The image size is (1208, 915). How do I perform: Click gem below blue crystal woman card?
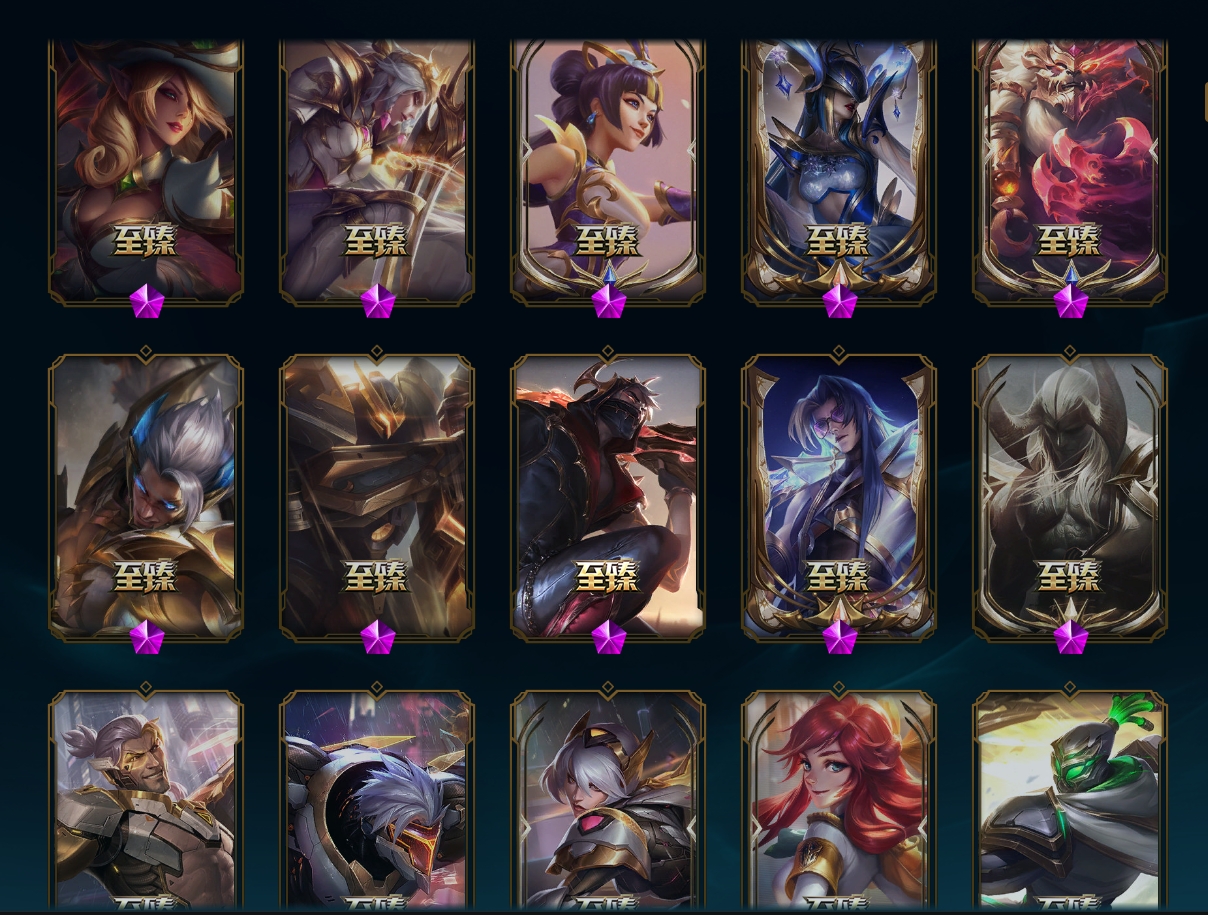(840, 301)
